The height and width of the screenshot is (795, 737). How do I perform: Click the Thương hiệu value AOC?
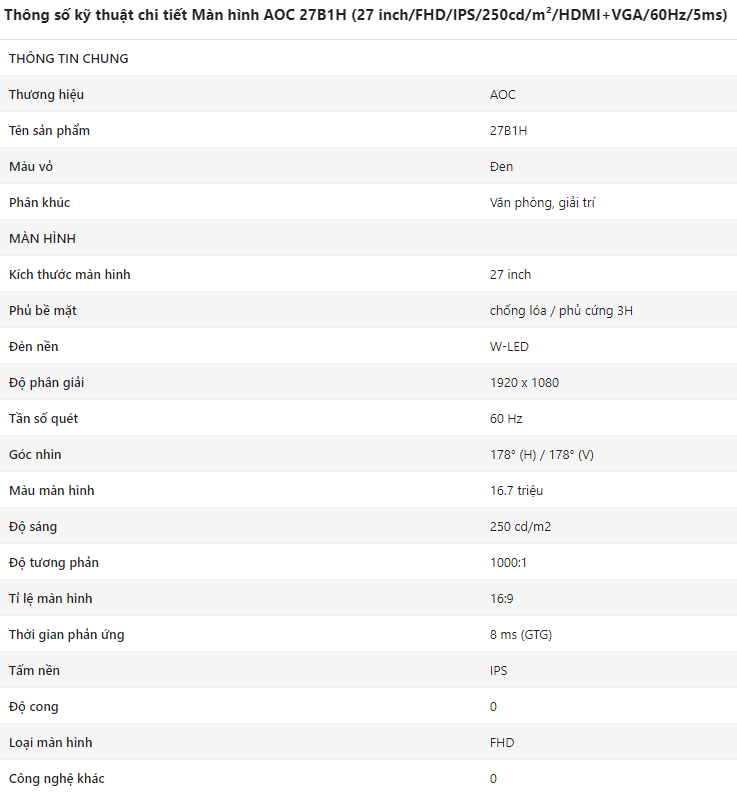coord(502,94)
